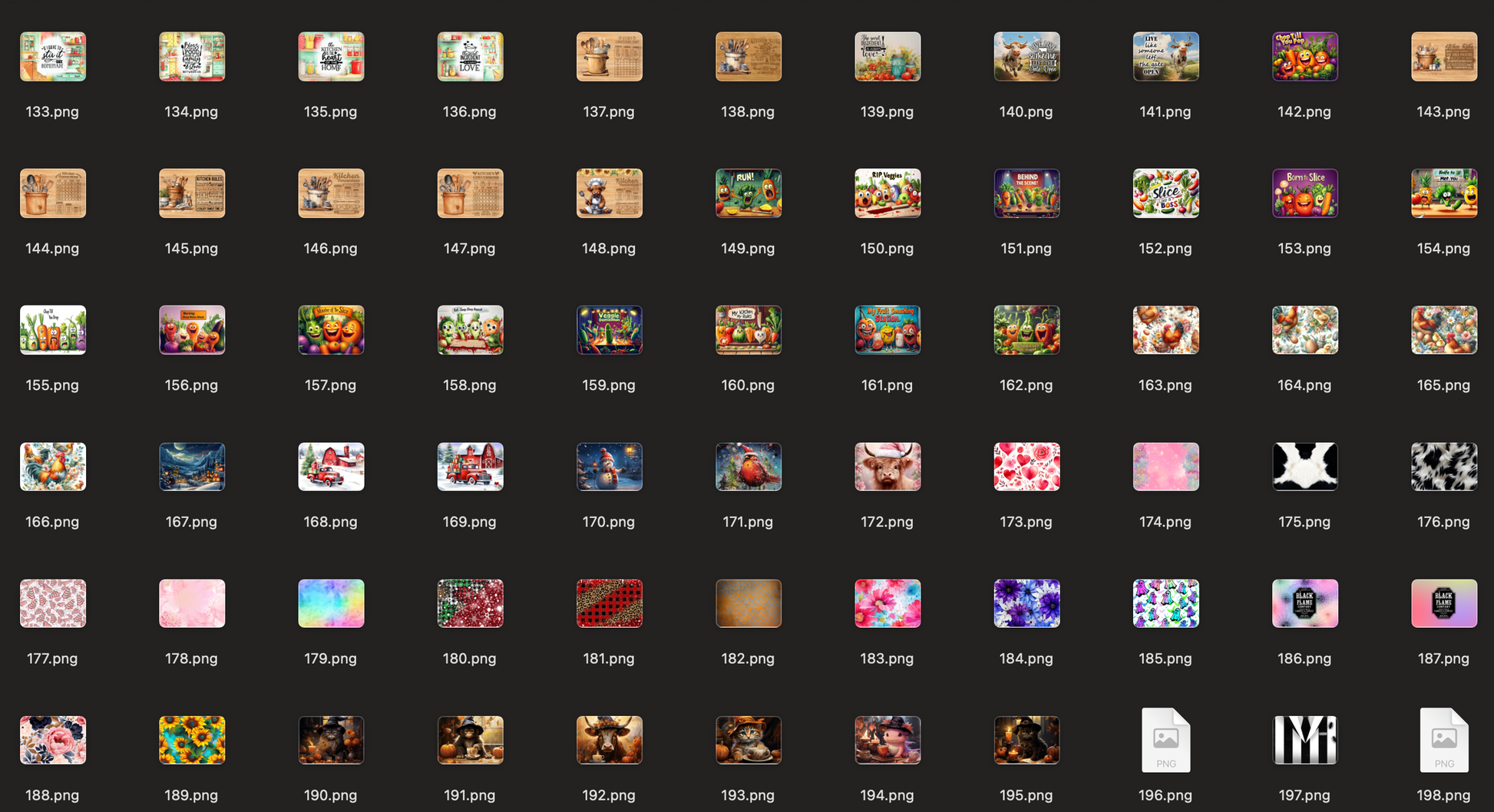Click the filename label 133.png
This screenshot has height=812, width=1494.
point(52,112)
